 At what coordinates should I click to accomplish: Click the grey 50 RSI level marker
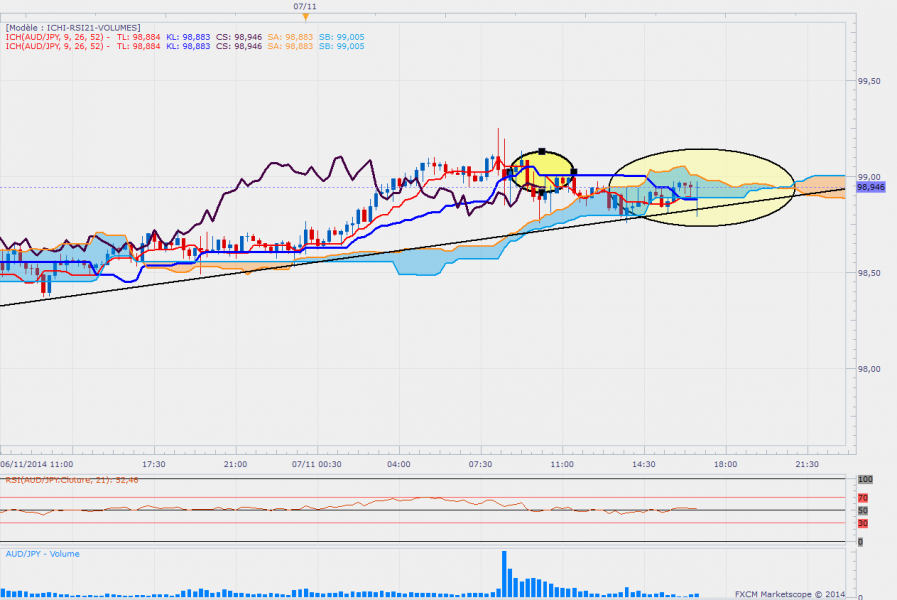coord(862,510)
